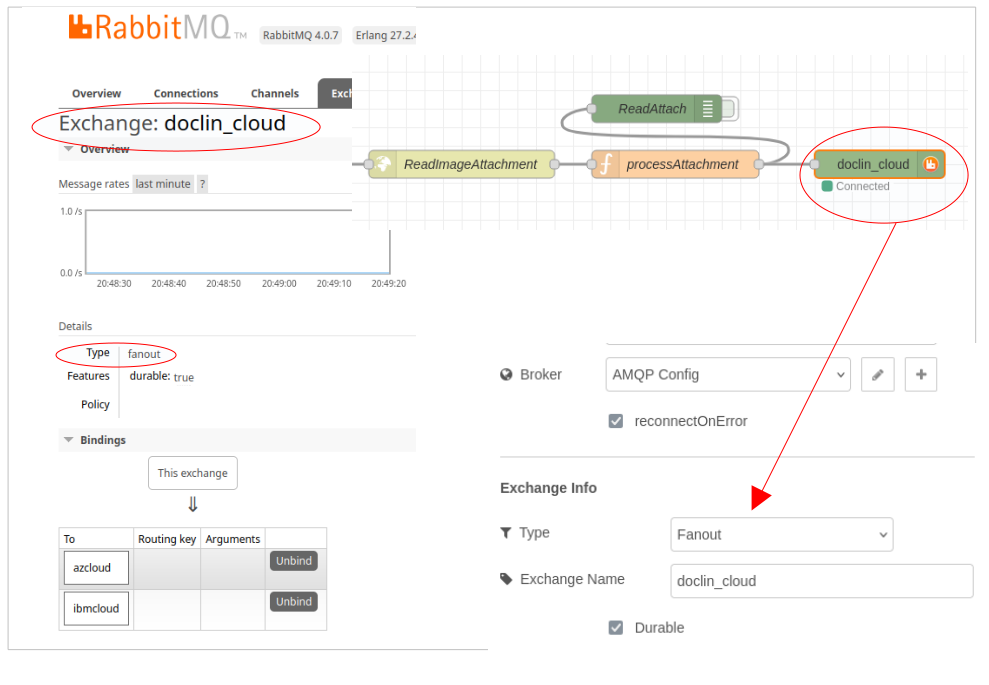989x685 pixels.
Task: Add a new broker with plus icon
Action: click(921, 375)
